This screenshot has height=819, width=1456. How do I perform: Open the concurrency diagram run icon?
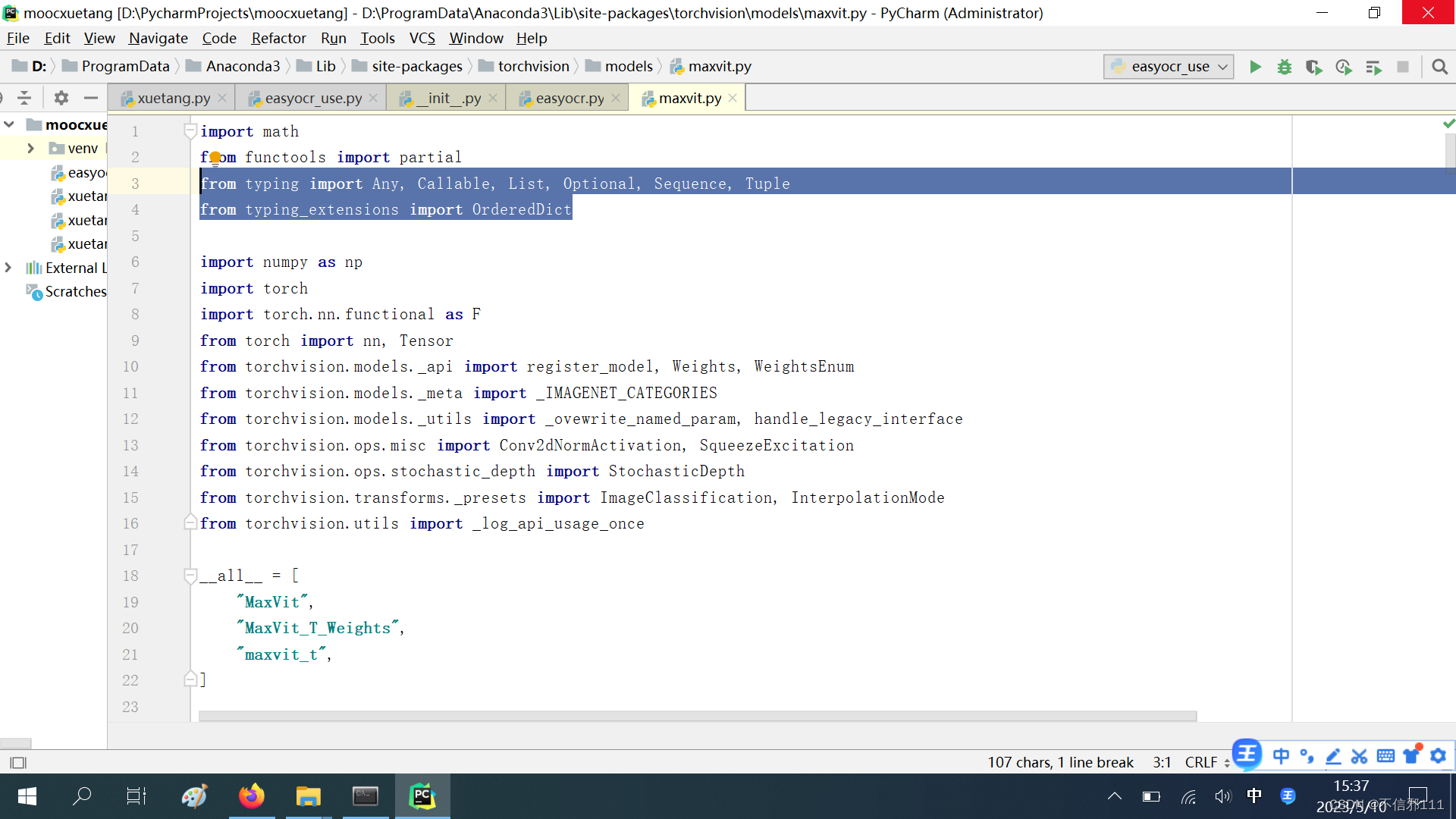pyautogui.click(x=1373, y=67)
